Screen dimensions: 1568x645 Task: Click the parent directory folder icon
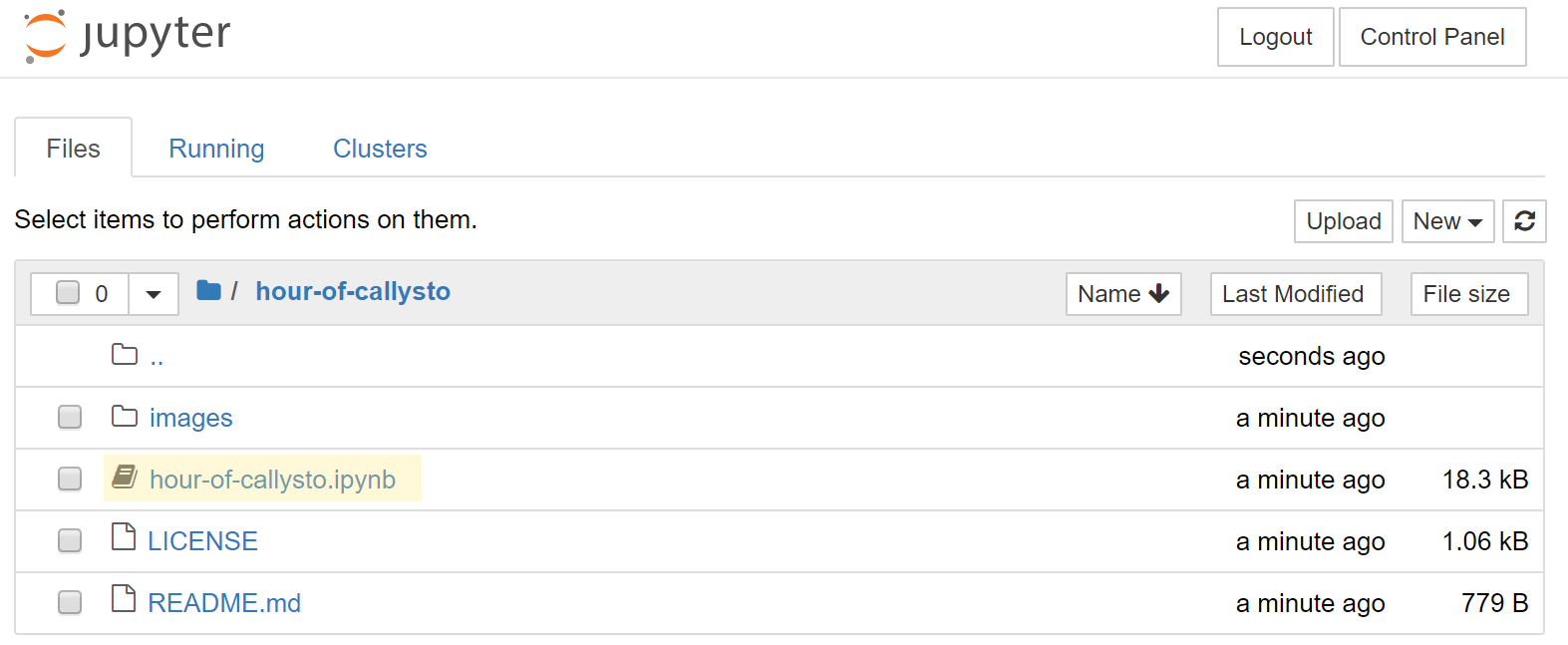point(125,355)
